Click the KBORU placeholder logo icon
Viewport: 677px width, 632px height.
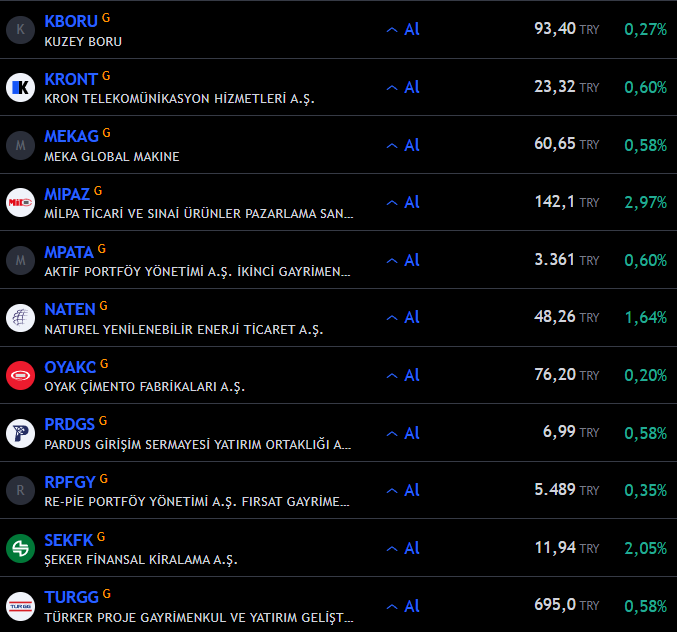pos(20,29)
